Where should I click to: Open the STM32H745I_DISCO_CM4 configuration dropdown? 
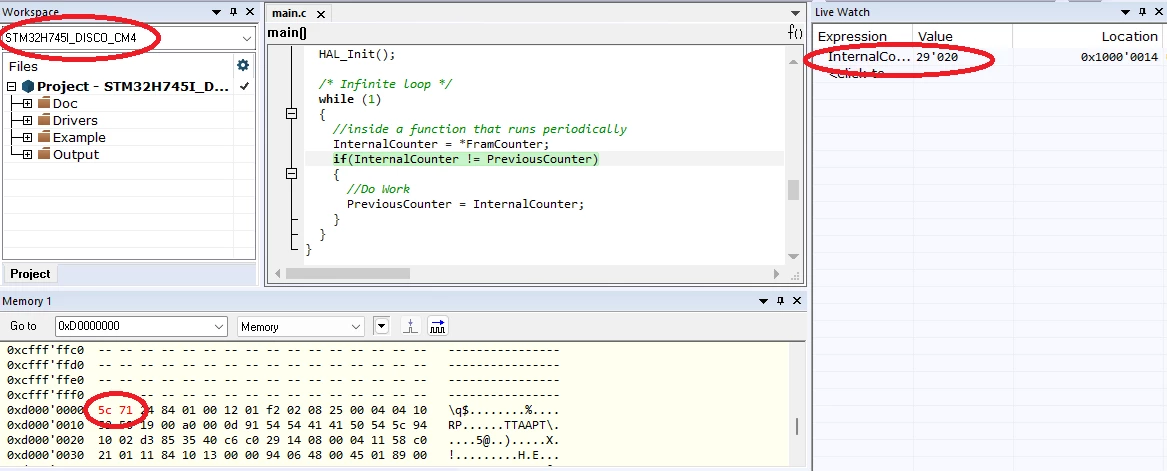pyautogui.click(x=128, y=38)
